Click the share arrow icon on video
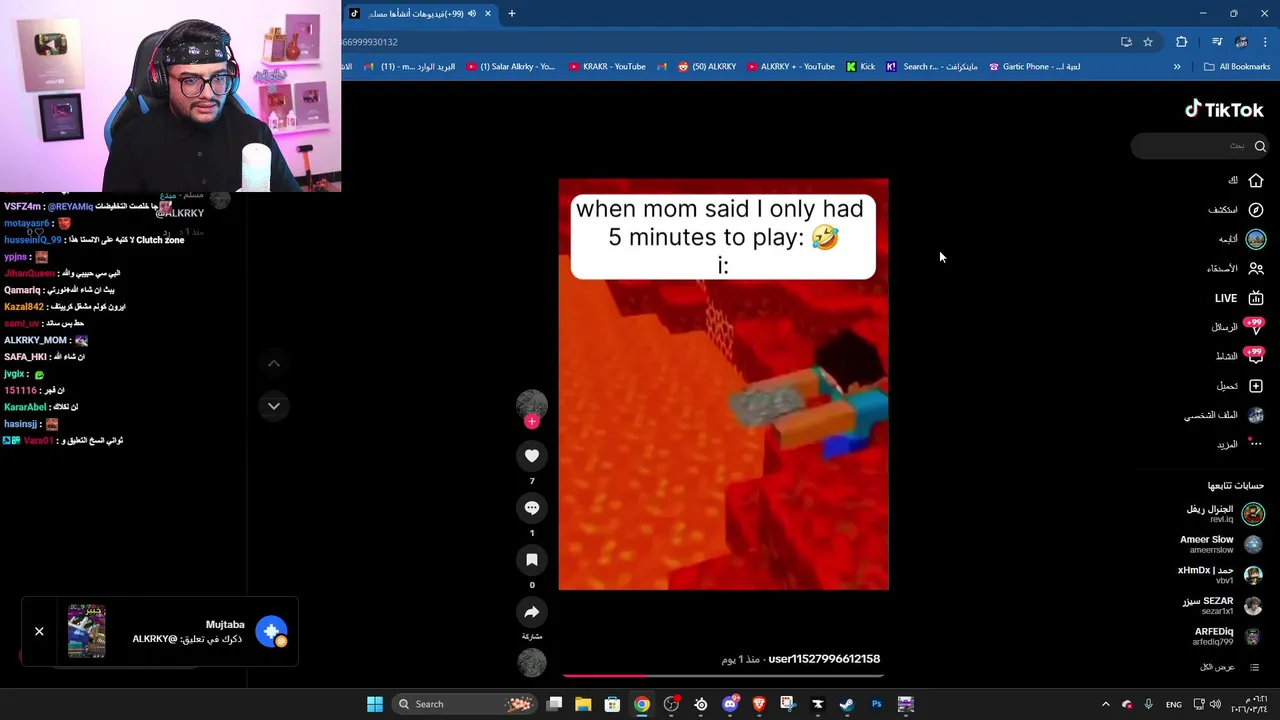1280x720 pixels. click(532, 612)
